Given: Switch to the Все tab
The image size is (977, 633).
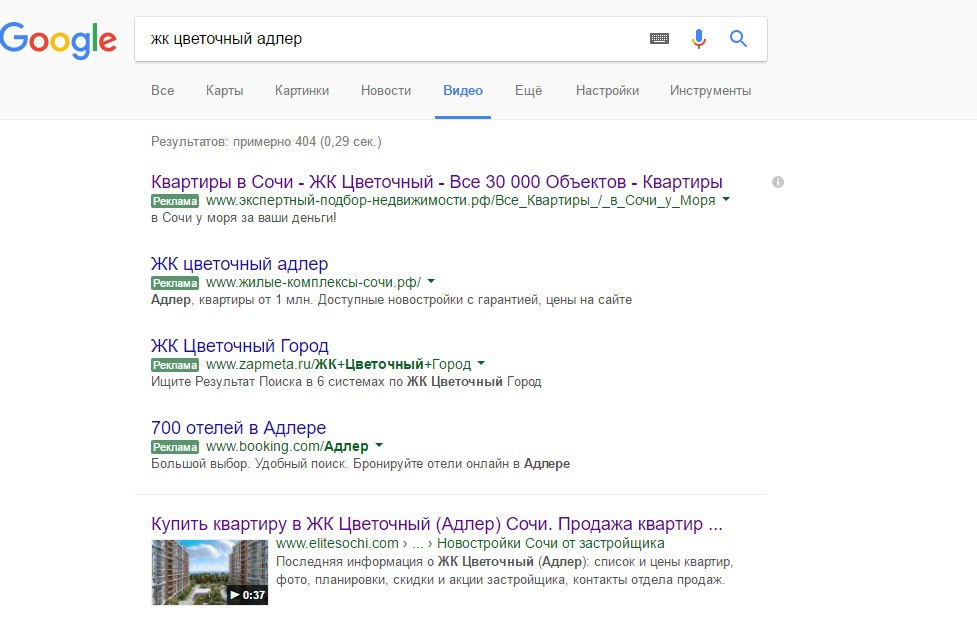Looking at the screenshot, I should [163, 90].
